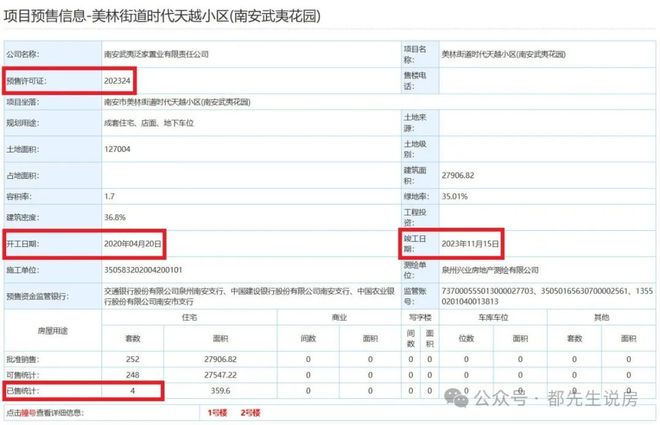Image resolution: width=660 pixels, height=425 pixels.
Task: Click the 占地面积 label
Action: (22, 175)
